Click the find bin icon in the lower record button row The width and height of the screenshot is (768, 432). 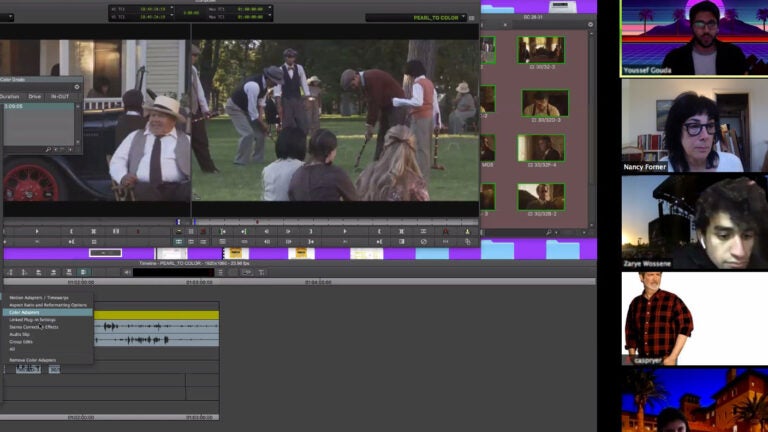click(402, 241)
